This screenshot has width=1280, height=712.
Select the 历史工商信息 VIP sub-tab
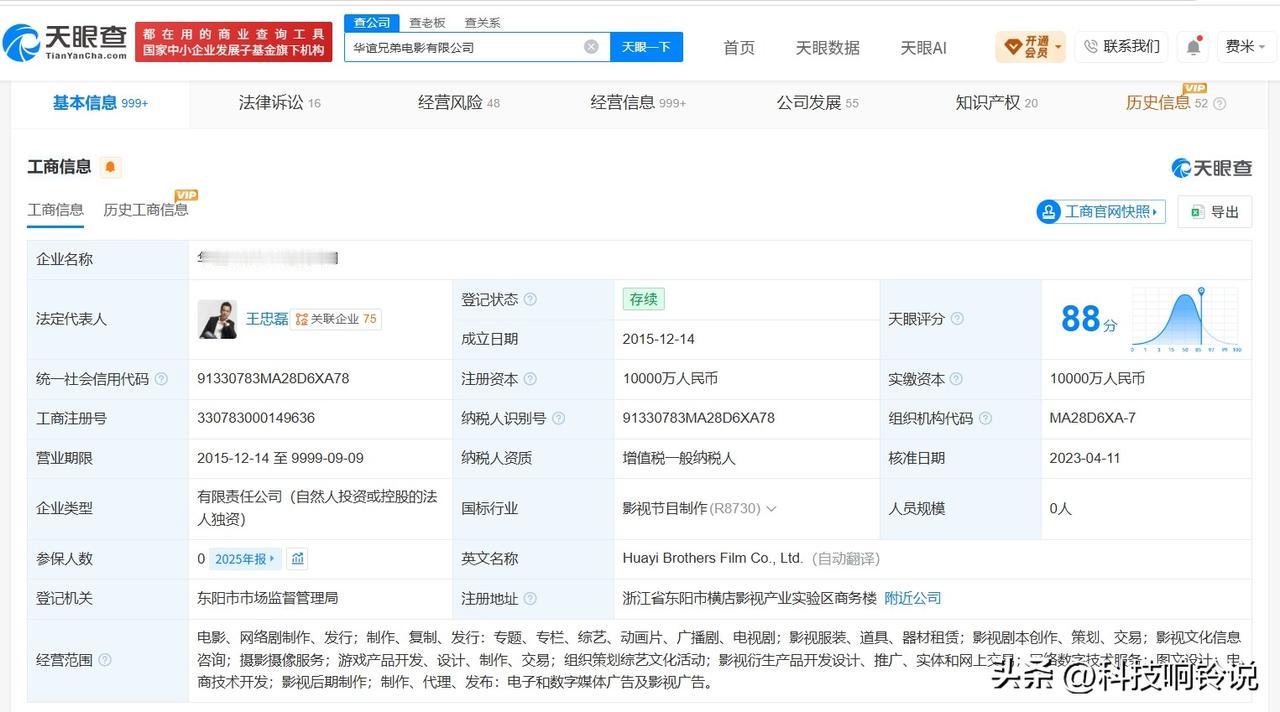pos(146,210)
